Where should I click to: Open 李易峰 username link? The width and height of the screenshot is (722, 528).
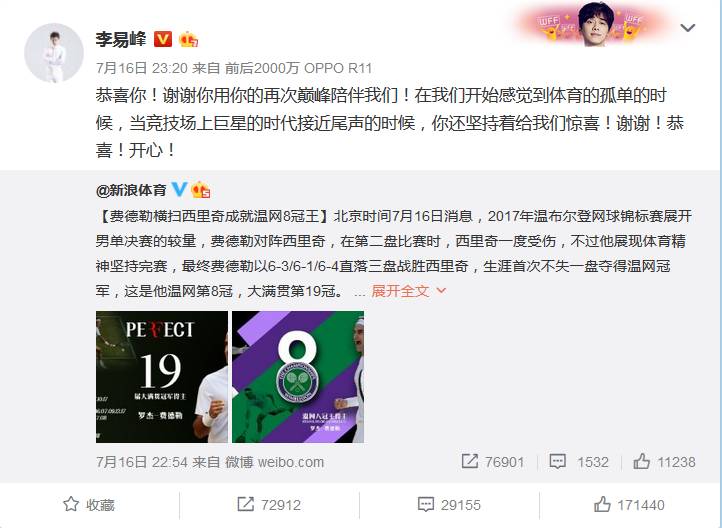pos(121,39)
